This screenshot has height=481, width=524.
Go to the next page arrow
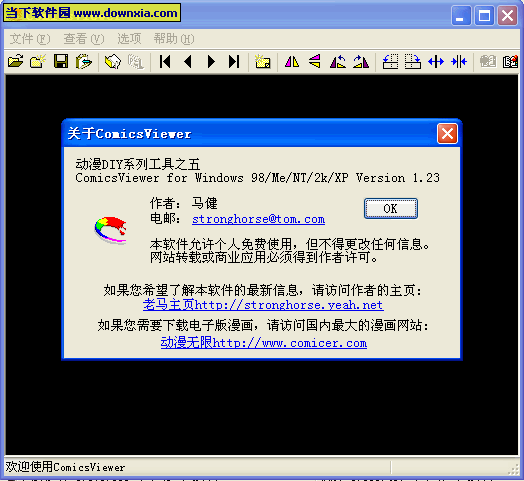pos(211,62)
